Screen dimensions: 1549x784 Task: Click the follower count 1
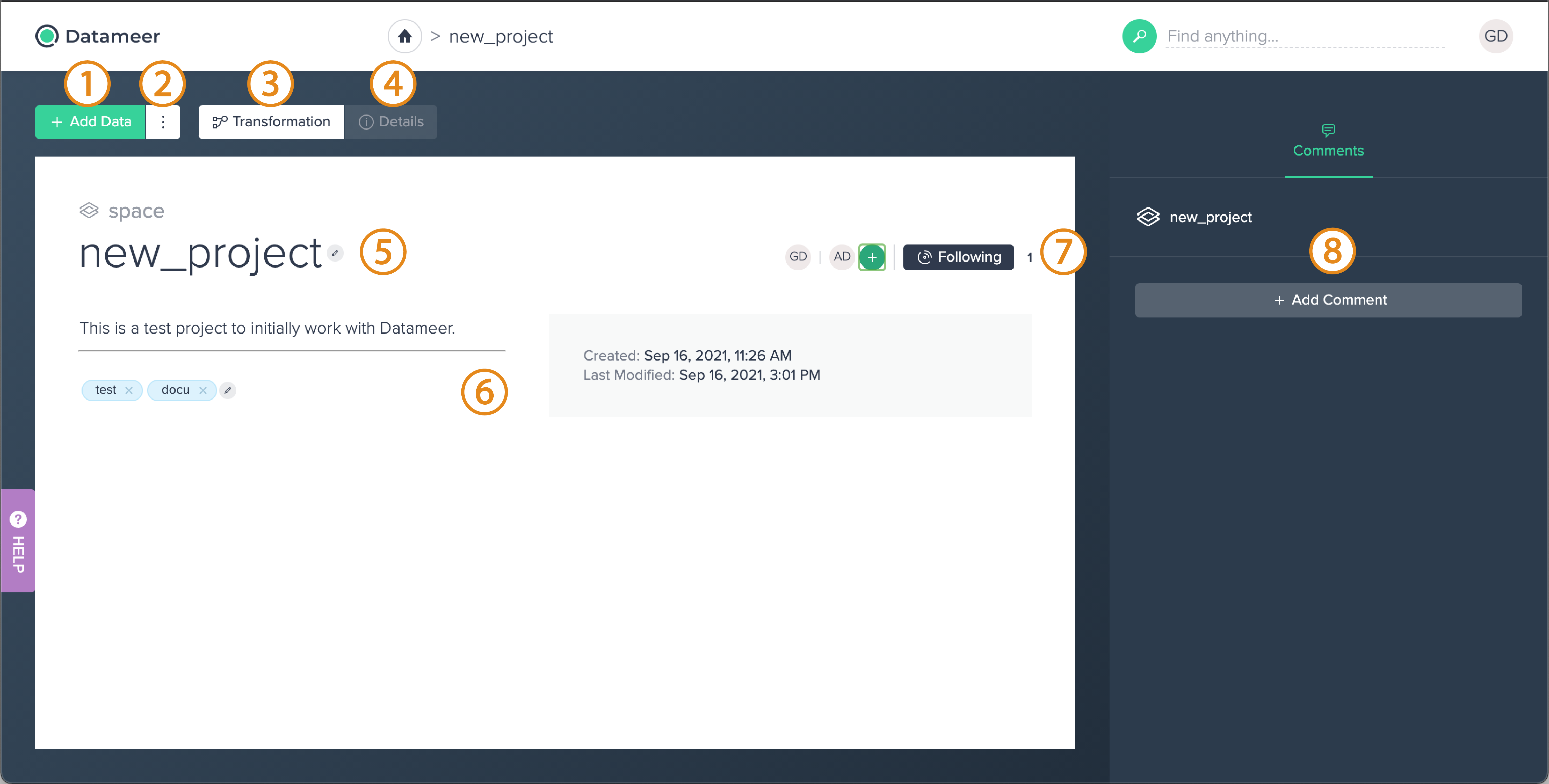tap(1030, 258)
